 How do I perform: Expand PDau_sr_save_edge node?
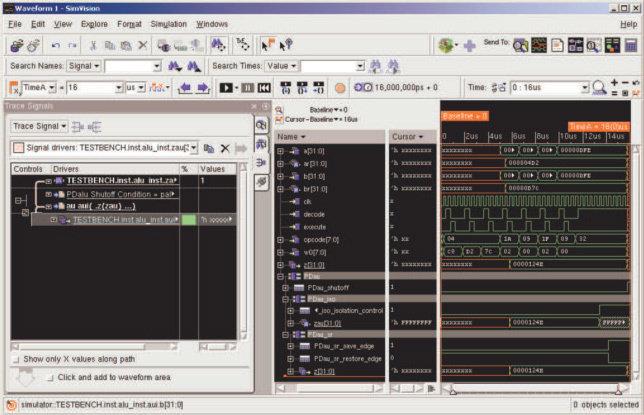coord(290,346)
